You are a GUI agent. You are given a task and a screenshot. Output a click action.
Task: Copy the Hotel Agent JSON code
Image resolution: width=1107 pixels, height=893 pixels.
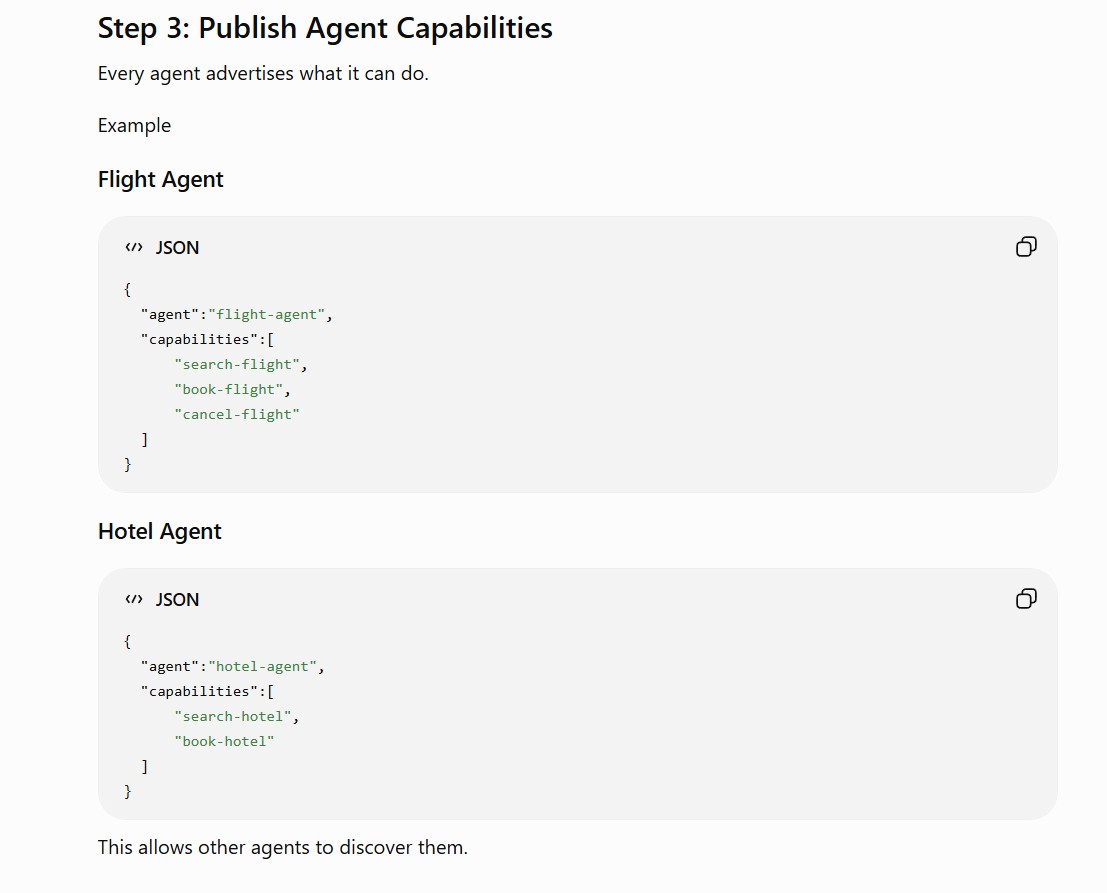point(1026,599)
